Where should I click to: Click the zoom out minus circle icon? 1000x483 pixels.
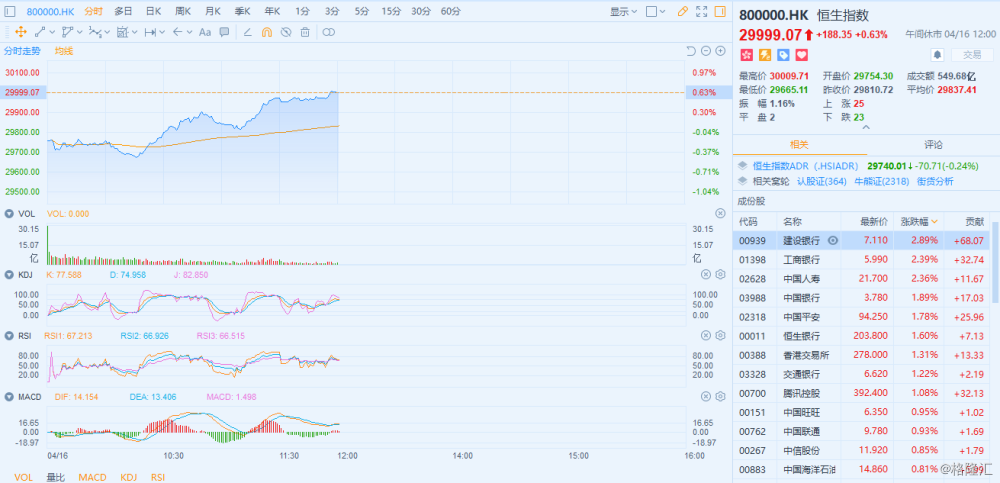click(x=705, y=51)
